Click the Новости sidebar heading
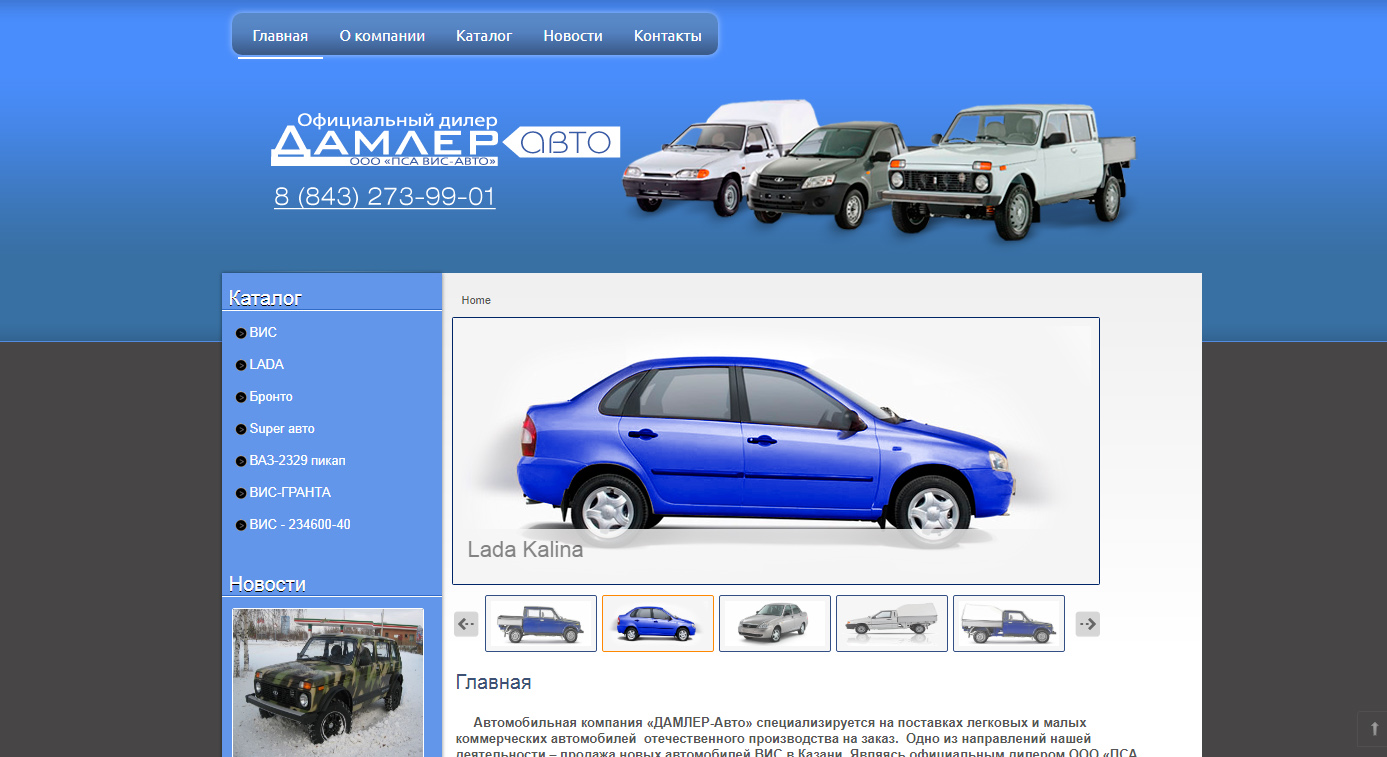Screen dimensions: 1387x757 (267, 584)
